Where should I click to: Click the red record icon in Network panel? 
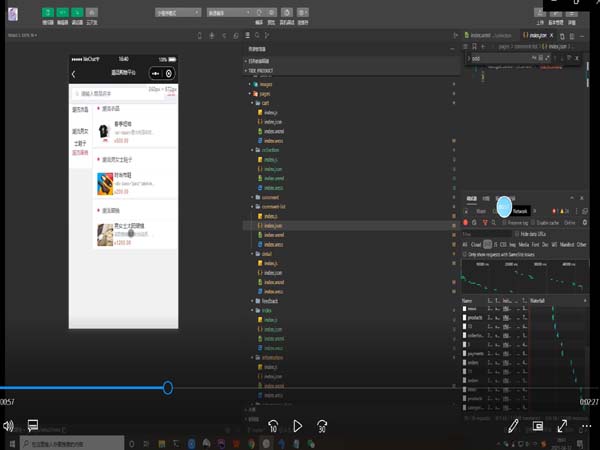click(x=467, y=222)
